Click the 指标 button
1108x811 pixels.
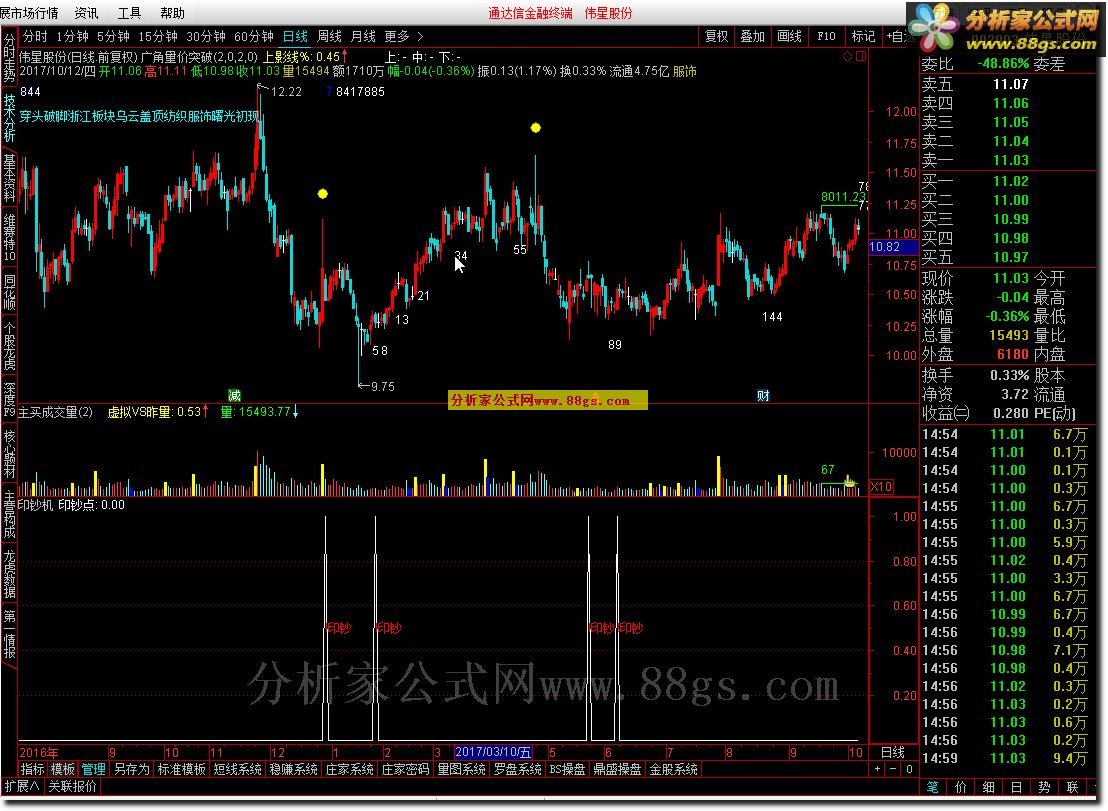pos(33,769)
